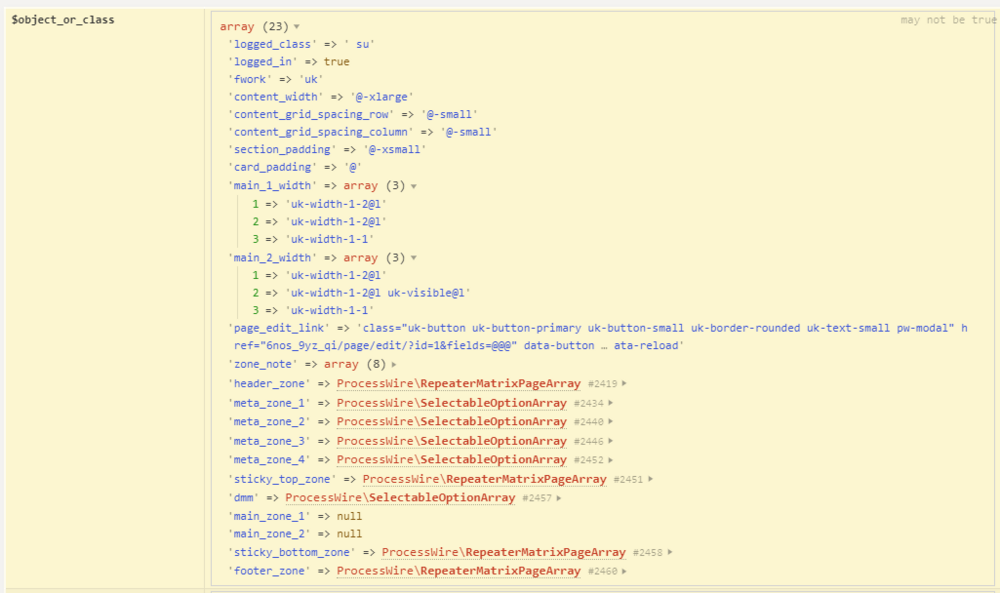
Task: Expand 'sticky_top_zone' RepeaterMatrixPageArray #2451
Action: point(650,479)
